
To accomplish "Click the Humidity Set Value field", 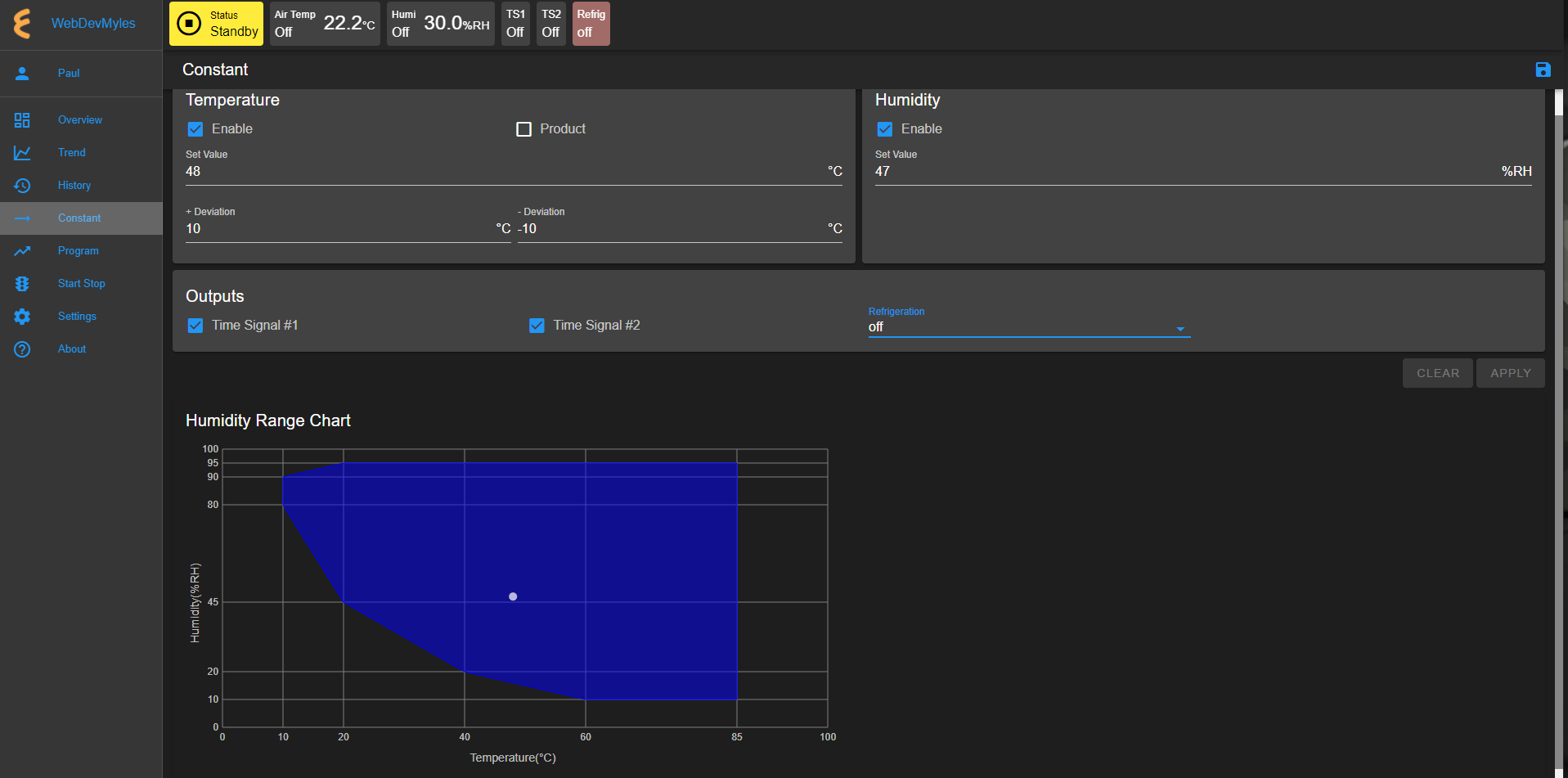I will click(1203, 172).
